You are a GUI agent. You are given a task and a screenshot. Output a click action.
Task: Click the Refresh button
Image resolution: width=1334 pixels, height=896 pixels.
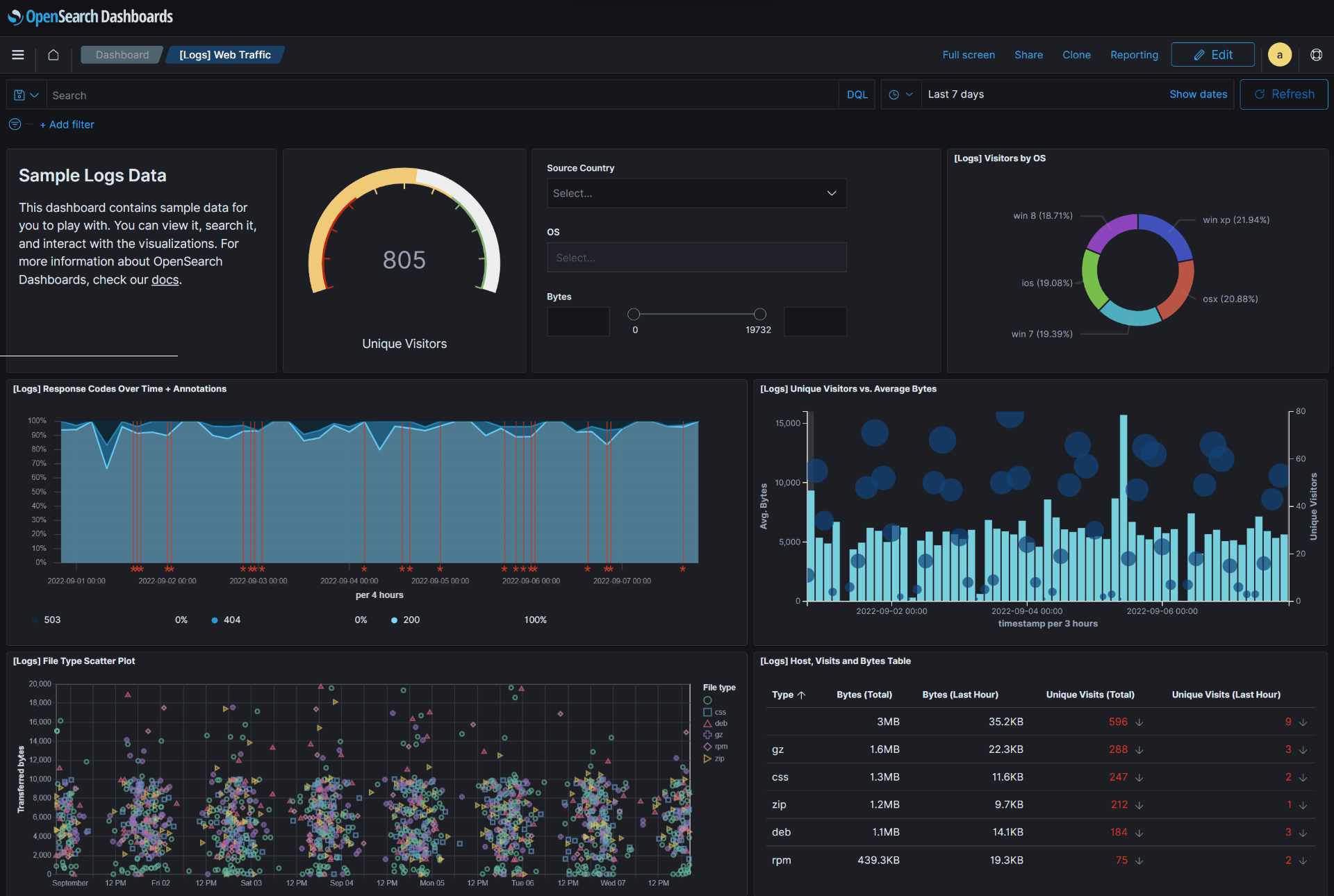[x=1283, y=94]
